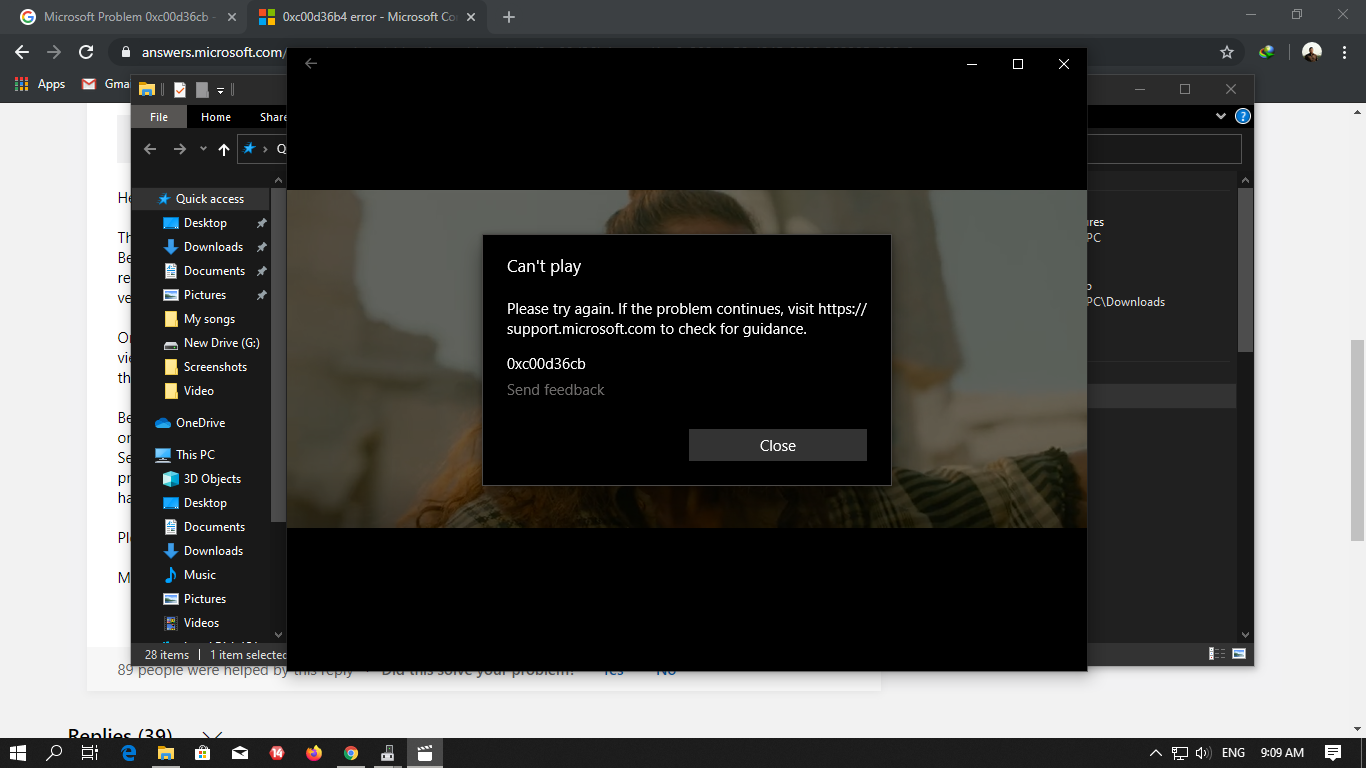Select the 0xc00d36b4 error Chrome tab
This screenshot has height=768, width=1366.
coord(366,17)
